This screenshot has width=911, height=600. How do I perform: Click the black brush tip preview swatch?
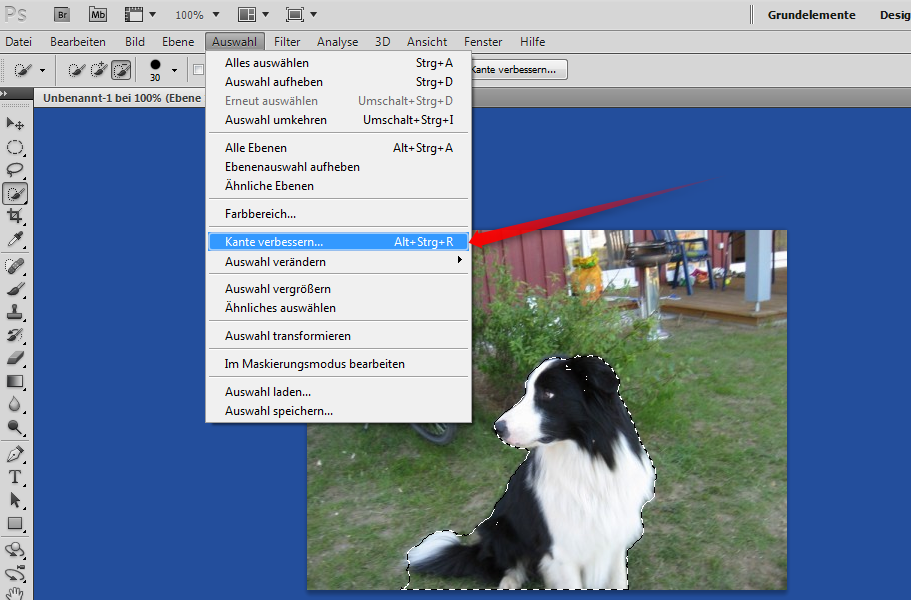[155, 65]
